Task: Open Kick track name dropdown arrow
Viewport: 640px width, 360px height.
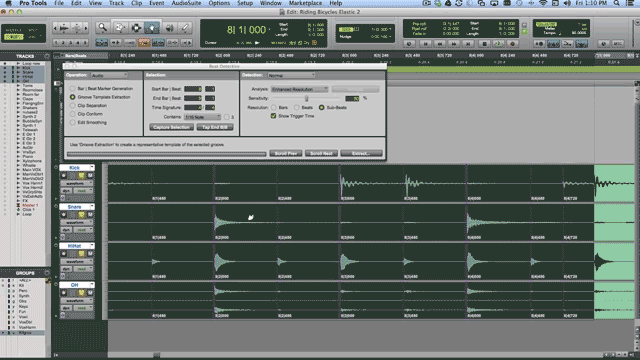Action: [x=92, y=167]
